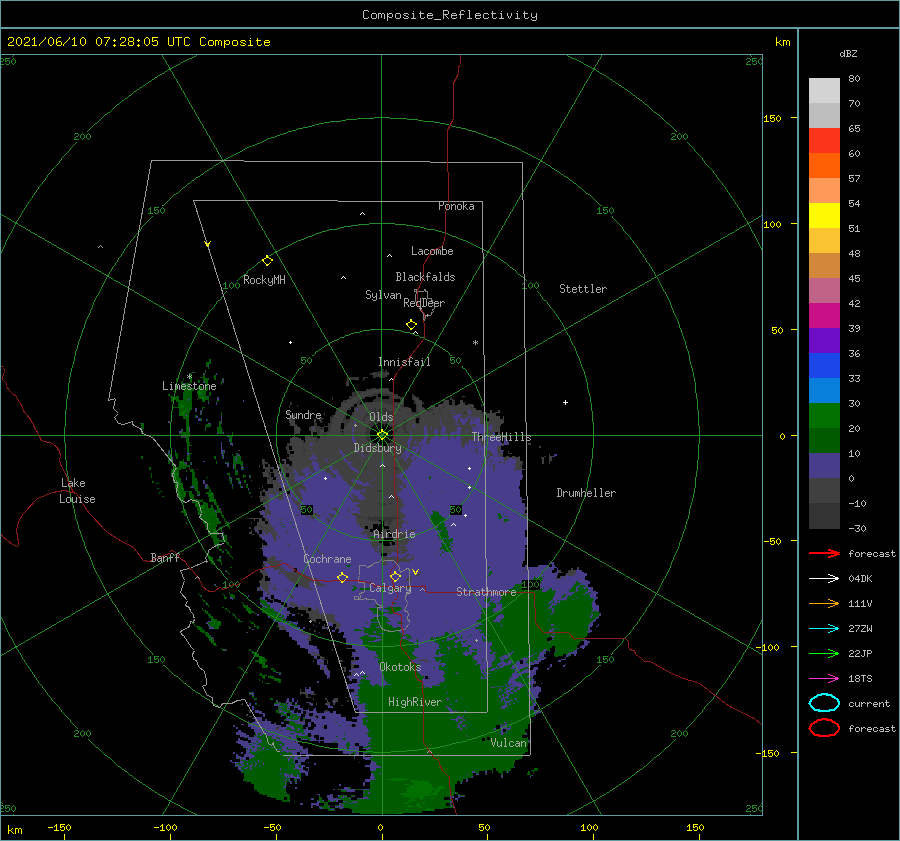The width and height of the screenshot is (900, 841).
Task: Select the white 04DK arrow legend icon
Action: 824,579
